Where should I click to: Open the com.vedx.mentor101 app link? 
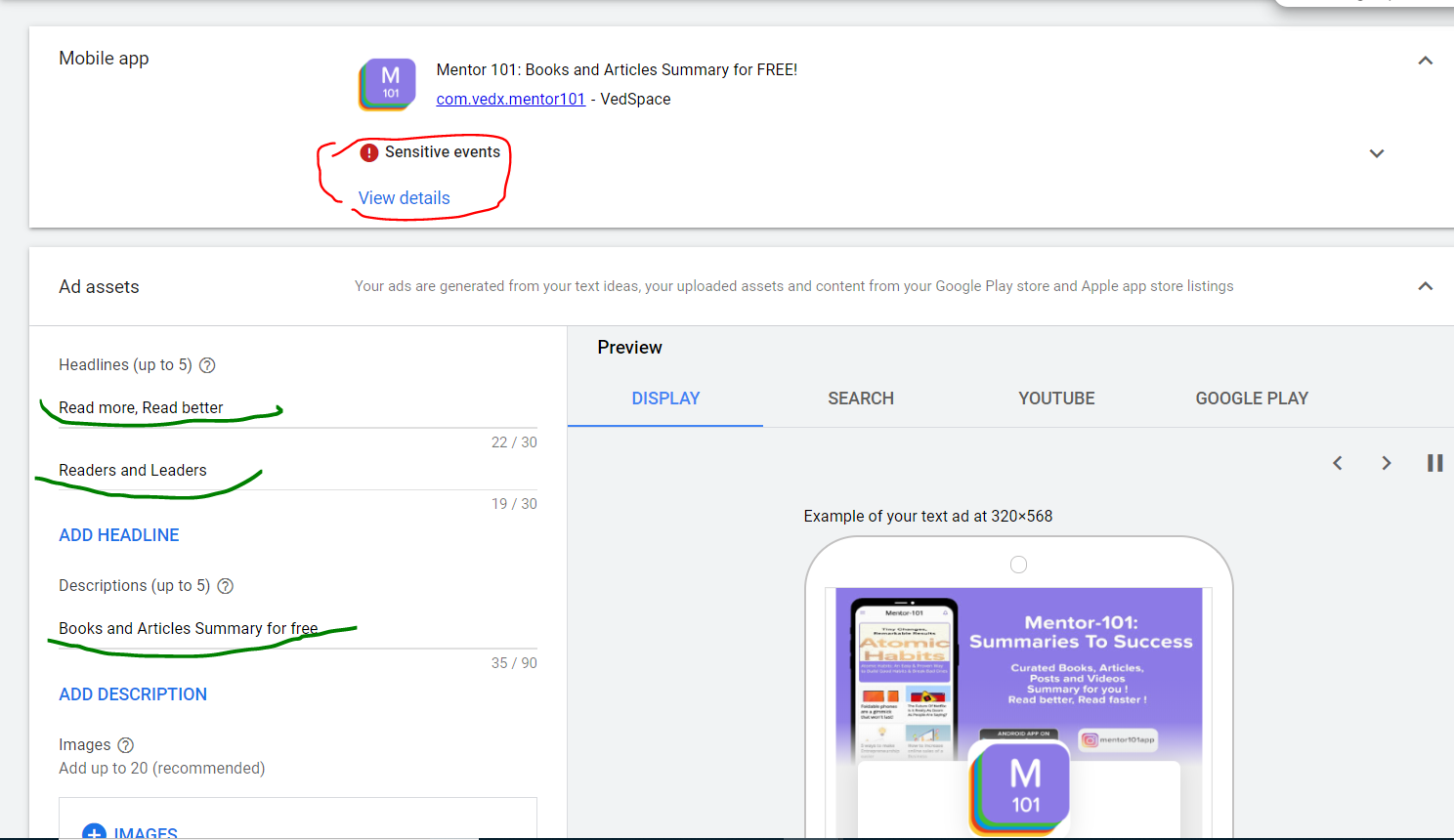tap(510, 99)
